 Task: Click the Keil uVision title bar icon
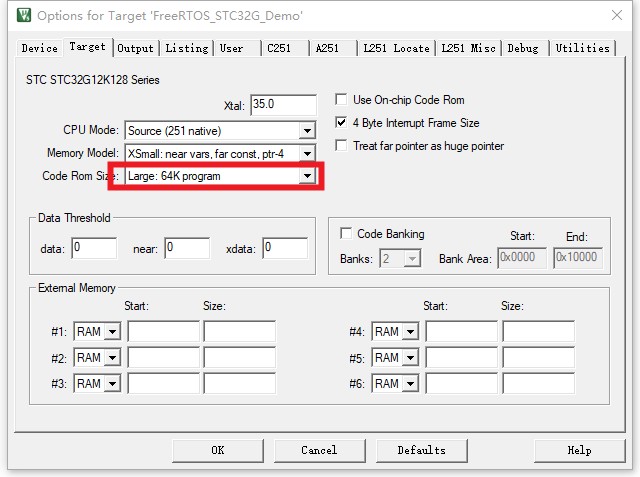click(x=24, y=15)
